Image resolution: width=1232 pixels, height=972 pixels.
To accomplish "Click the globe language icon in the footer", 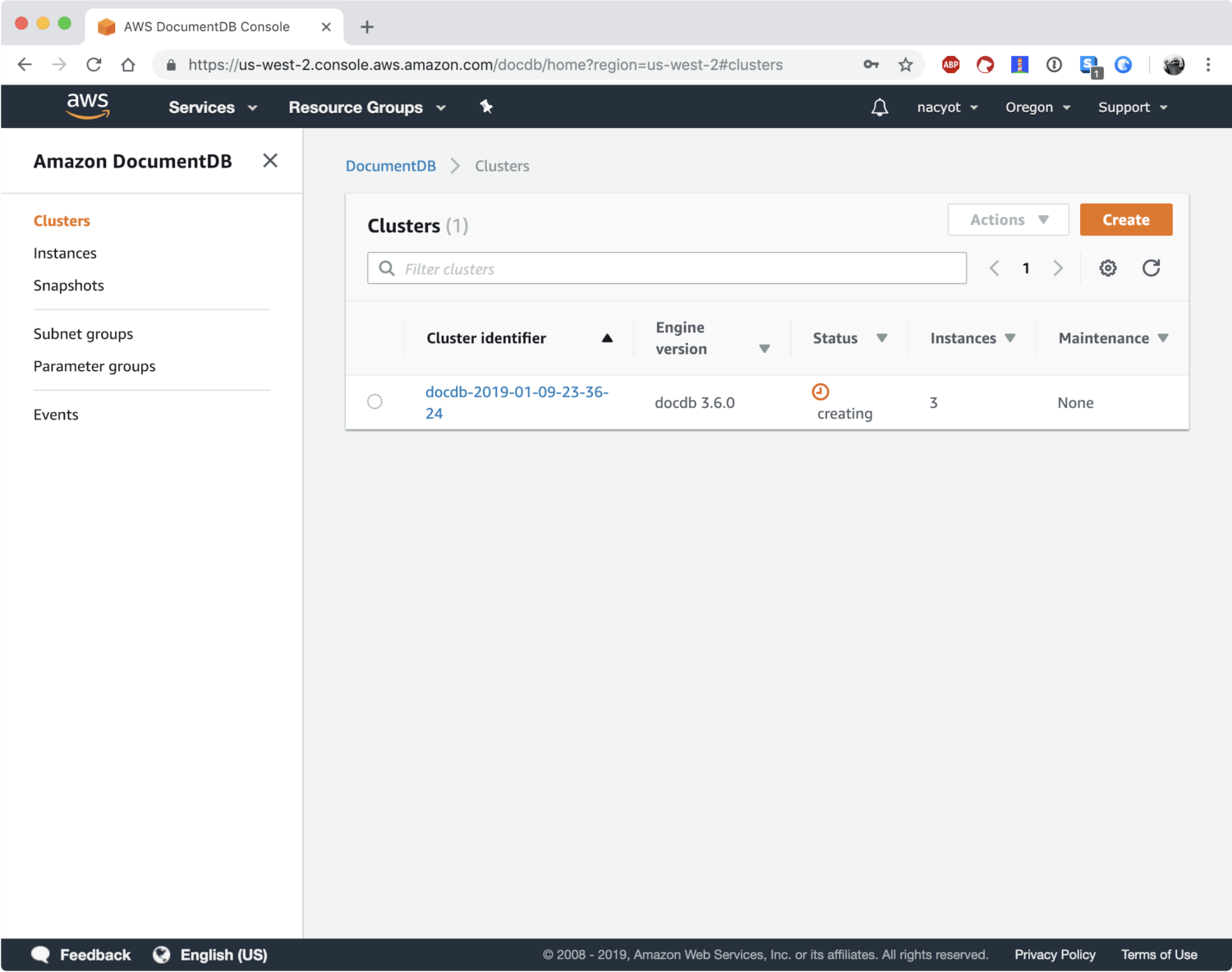I will (162, 955).
